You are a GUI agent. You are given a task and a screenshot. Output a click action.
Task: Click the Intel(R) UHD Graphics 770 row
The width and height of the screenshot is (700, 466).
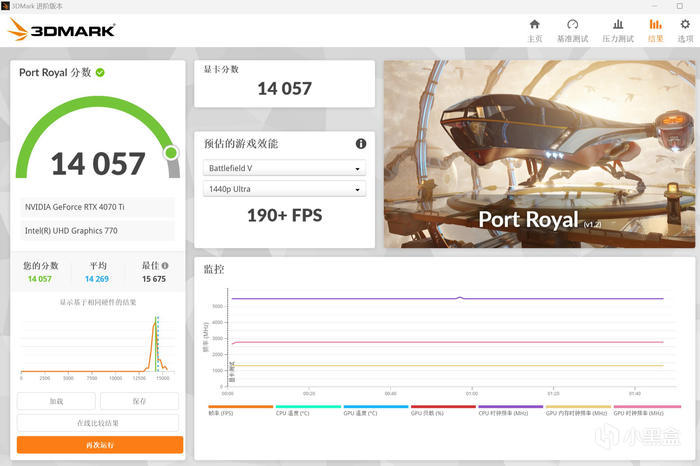click(97, 231)
